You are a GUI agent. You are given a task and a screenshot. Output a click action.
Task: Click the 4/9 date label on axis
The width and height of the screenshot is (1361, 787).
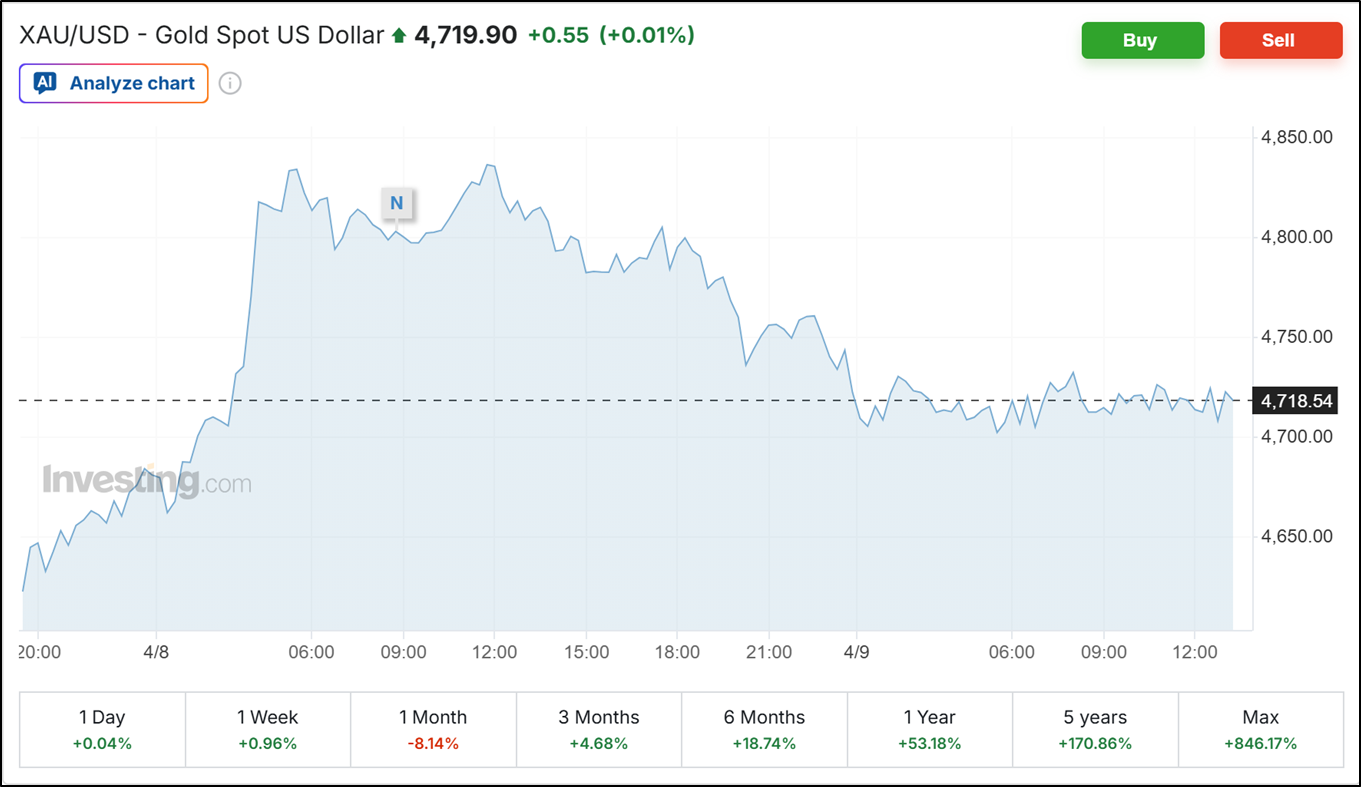pyautogui.click(x=857, y=653)
